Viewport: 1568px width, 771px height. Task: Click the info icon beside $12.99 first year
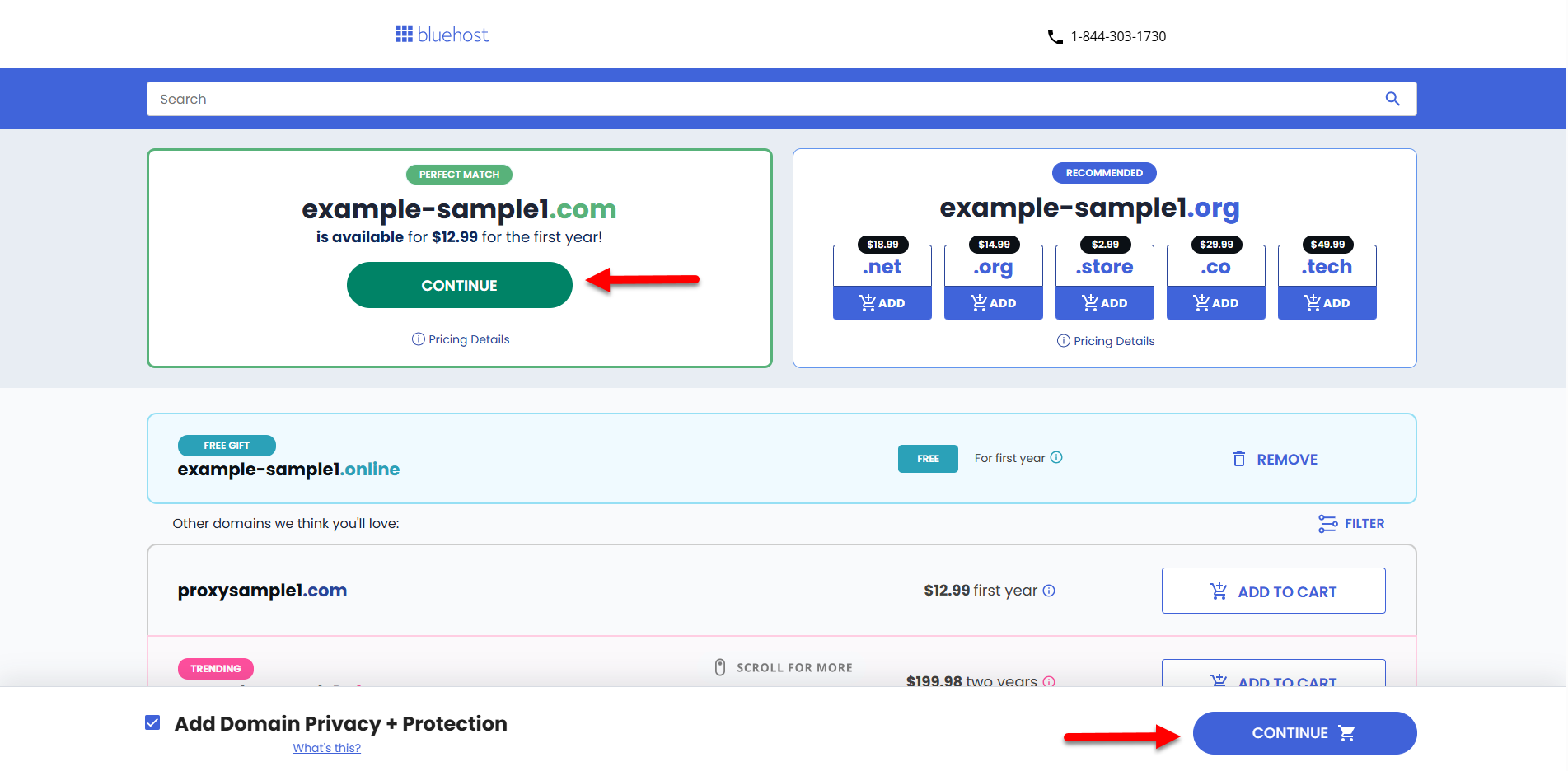[x=1049, y=591]
